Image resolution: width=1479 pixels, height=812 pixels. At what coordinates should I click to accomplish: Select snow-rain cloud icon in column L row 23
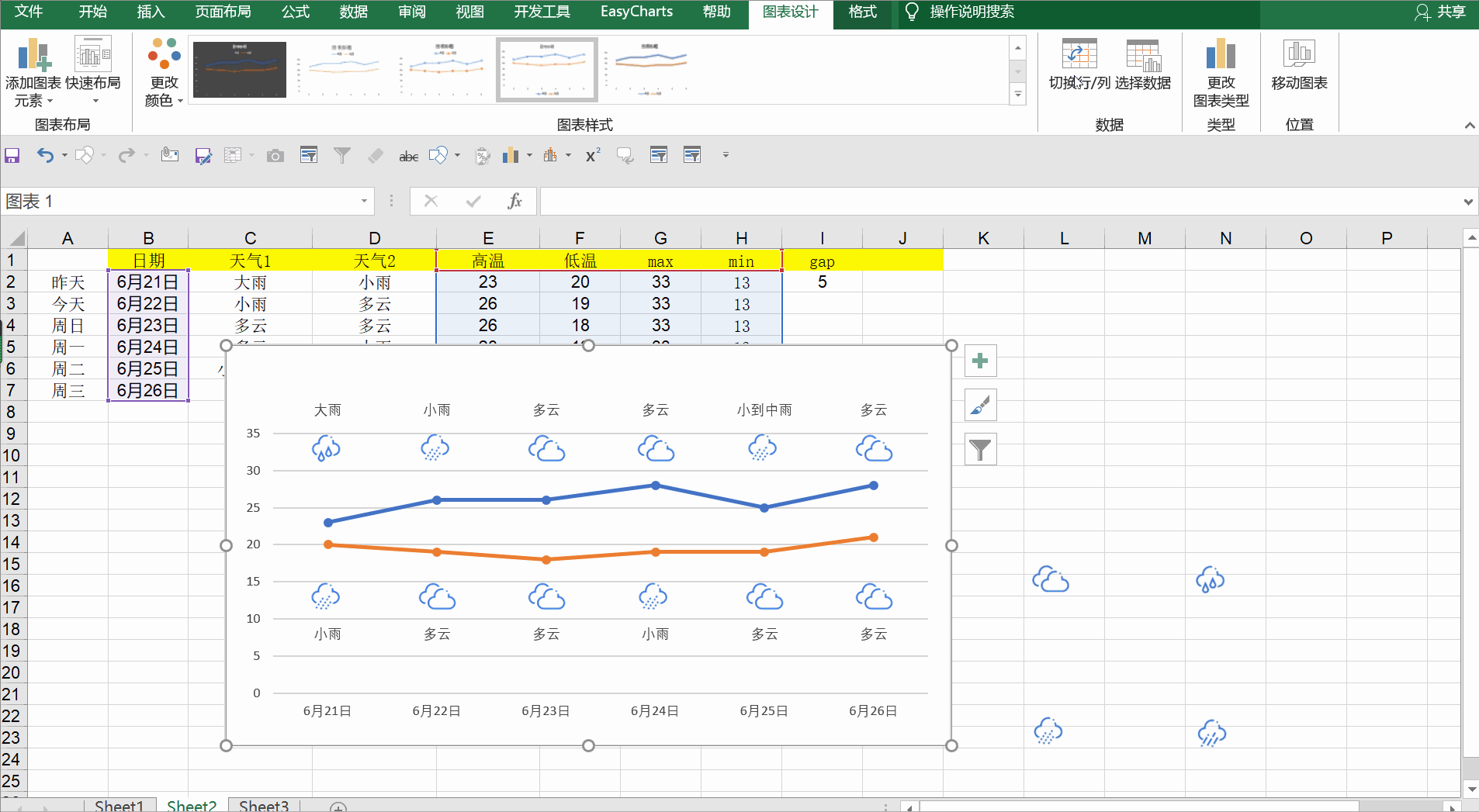pos(1048,731)
